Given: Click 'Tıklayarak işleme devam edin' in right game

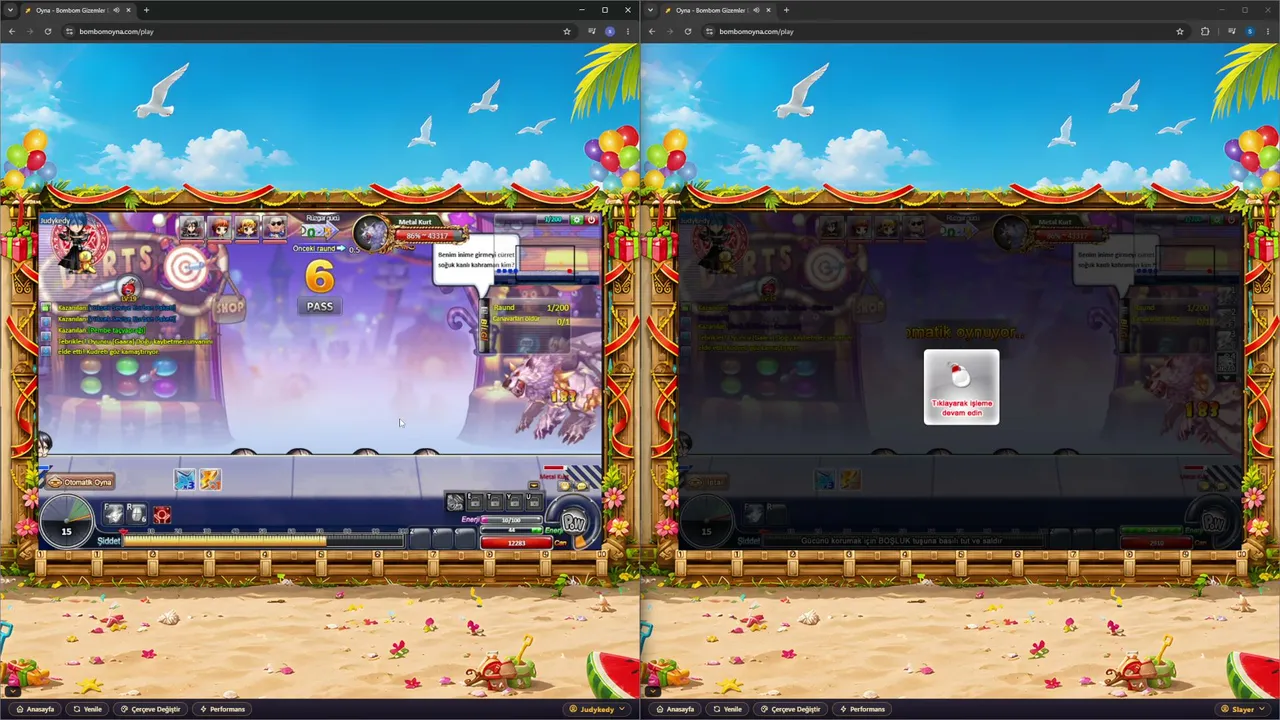Looking at the screenshot, I should pyautogui.click(x=961, y=387).
